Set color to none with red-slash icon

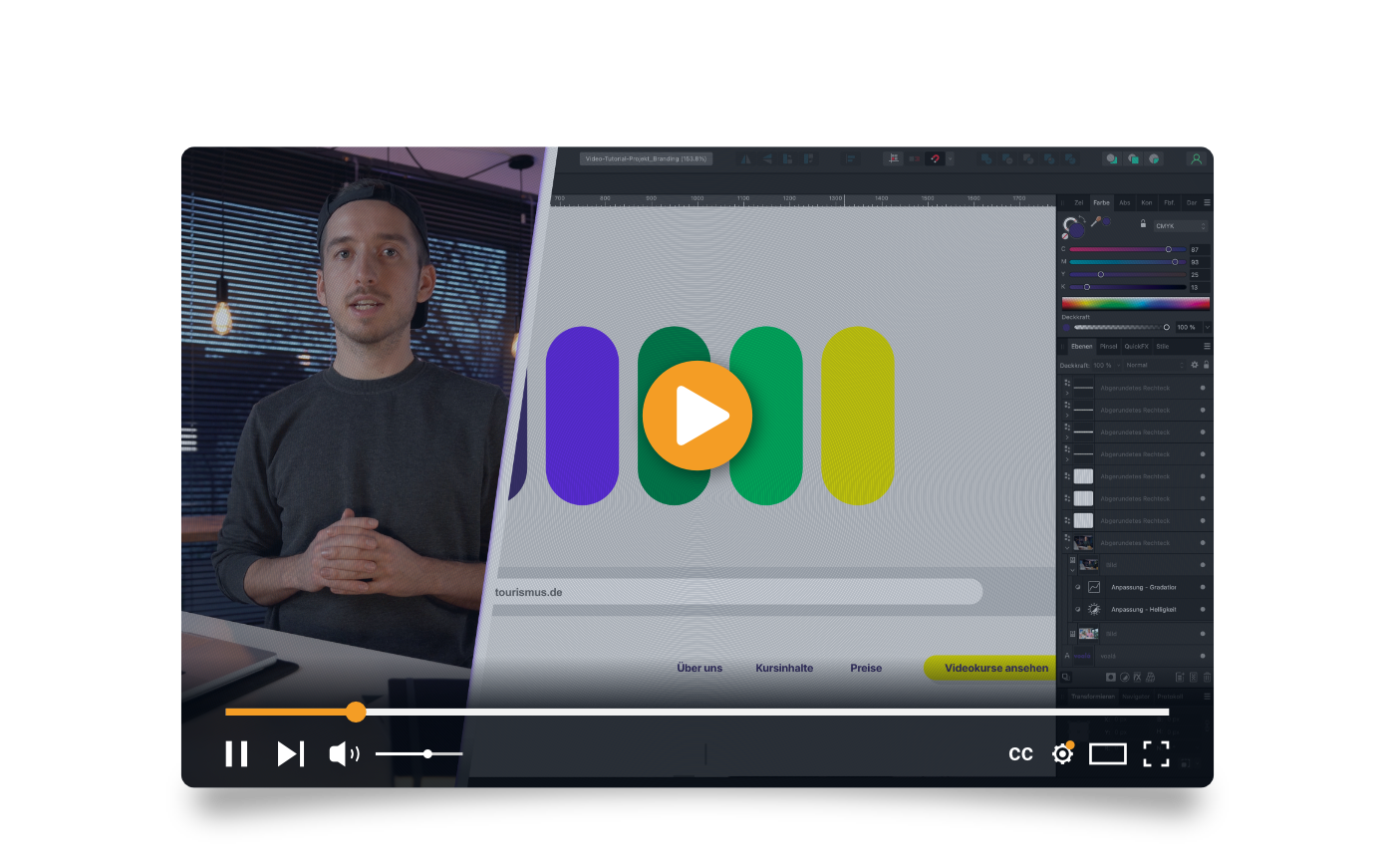point(1065,236)
